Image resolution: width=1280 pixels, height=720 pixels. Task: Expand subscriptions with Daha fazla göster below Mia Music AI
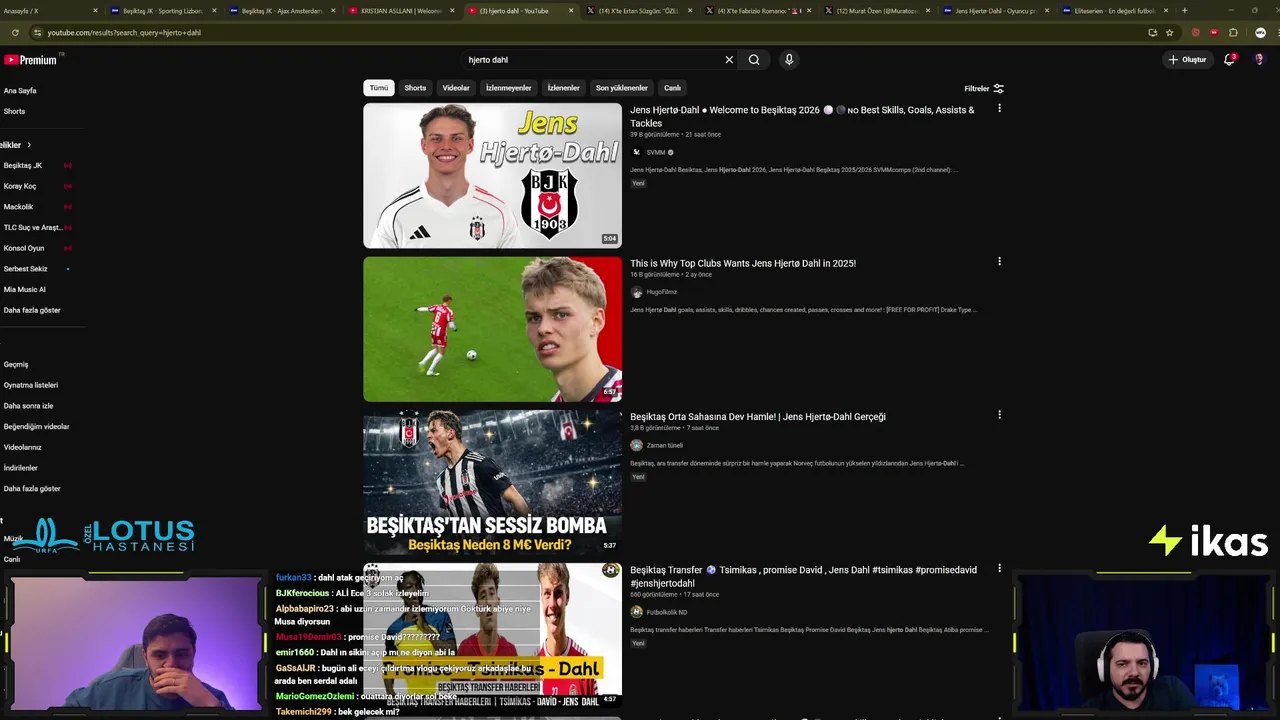point(32,310)
